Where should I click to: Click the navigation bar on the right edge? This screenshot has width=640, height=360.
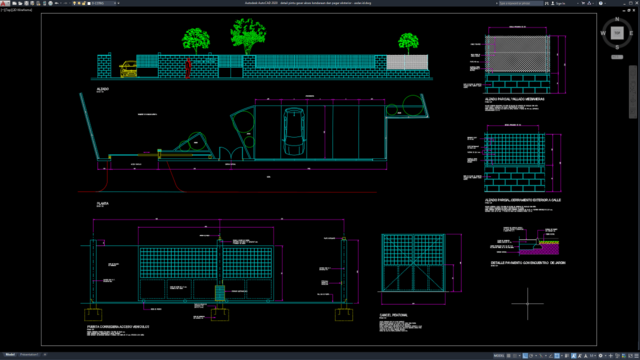click(x=633, y=92)
